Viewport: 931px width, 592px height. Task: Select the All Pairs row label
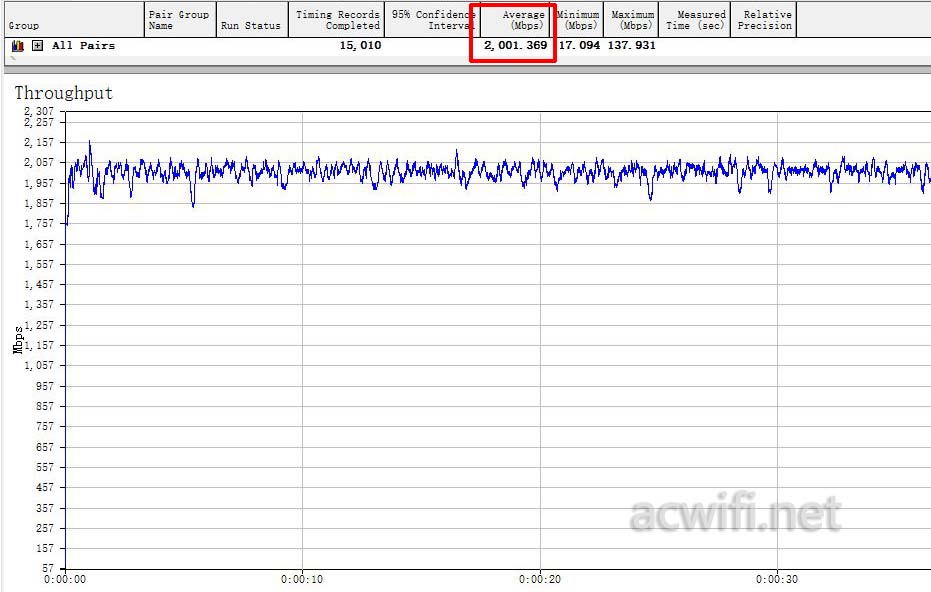[83, 46]
